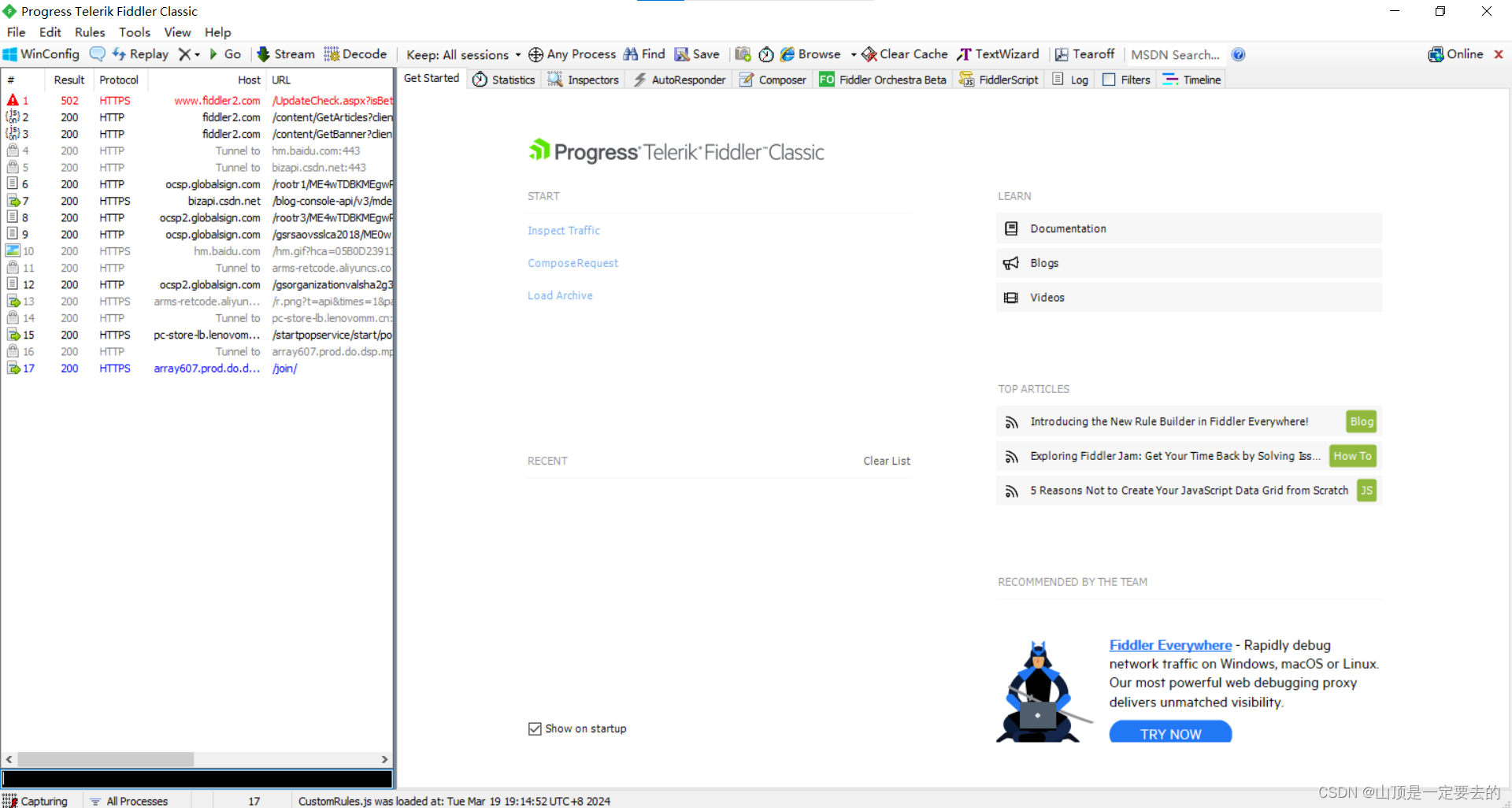Image resolution: width=1512 pixels, height=808 pixels.
Task: Open View menu
Action: coord(177,32)
